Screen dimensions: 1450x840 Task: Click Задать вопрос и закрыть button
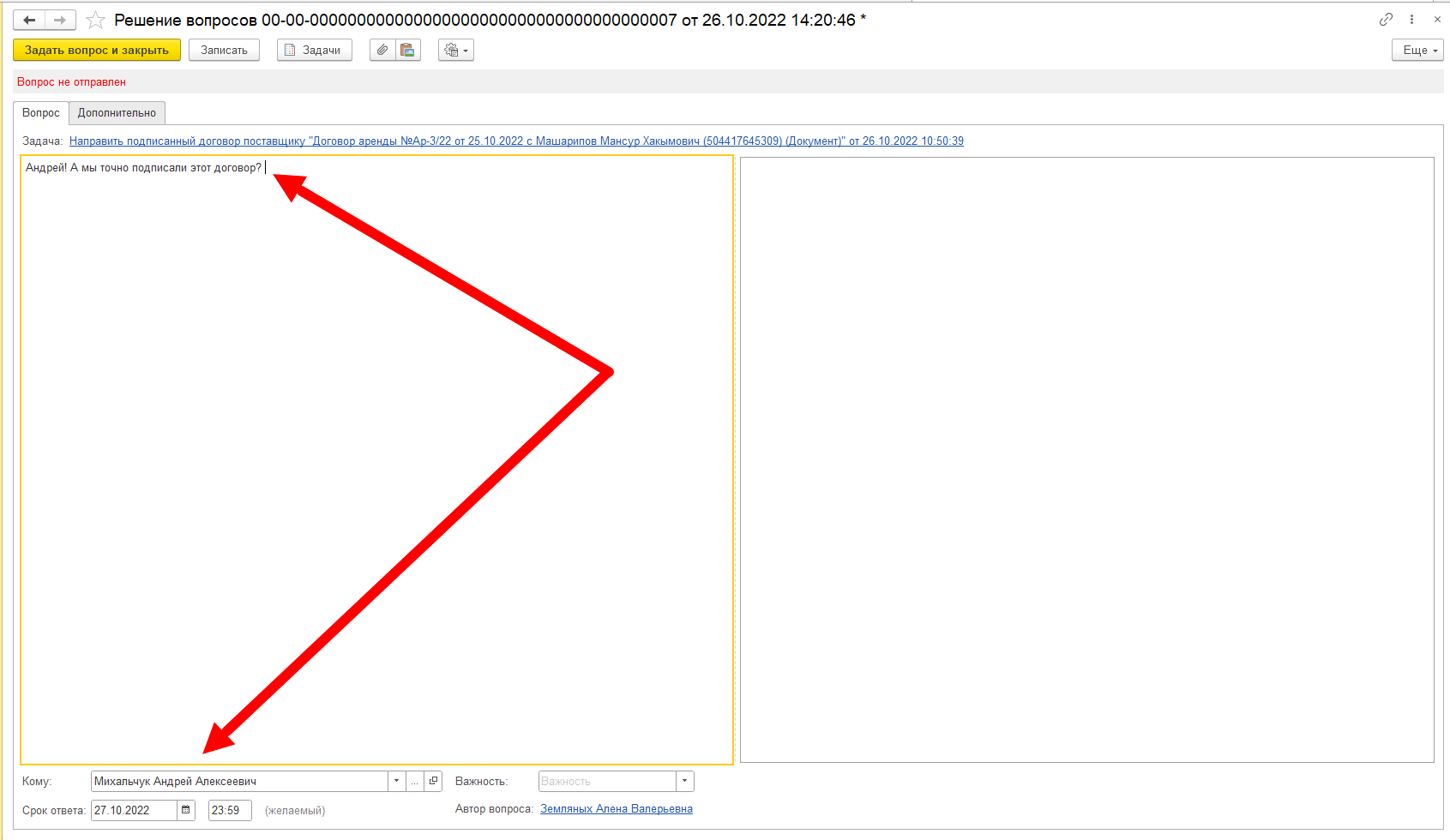[97, 50]
